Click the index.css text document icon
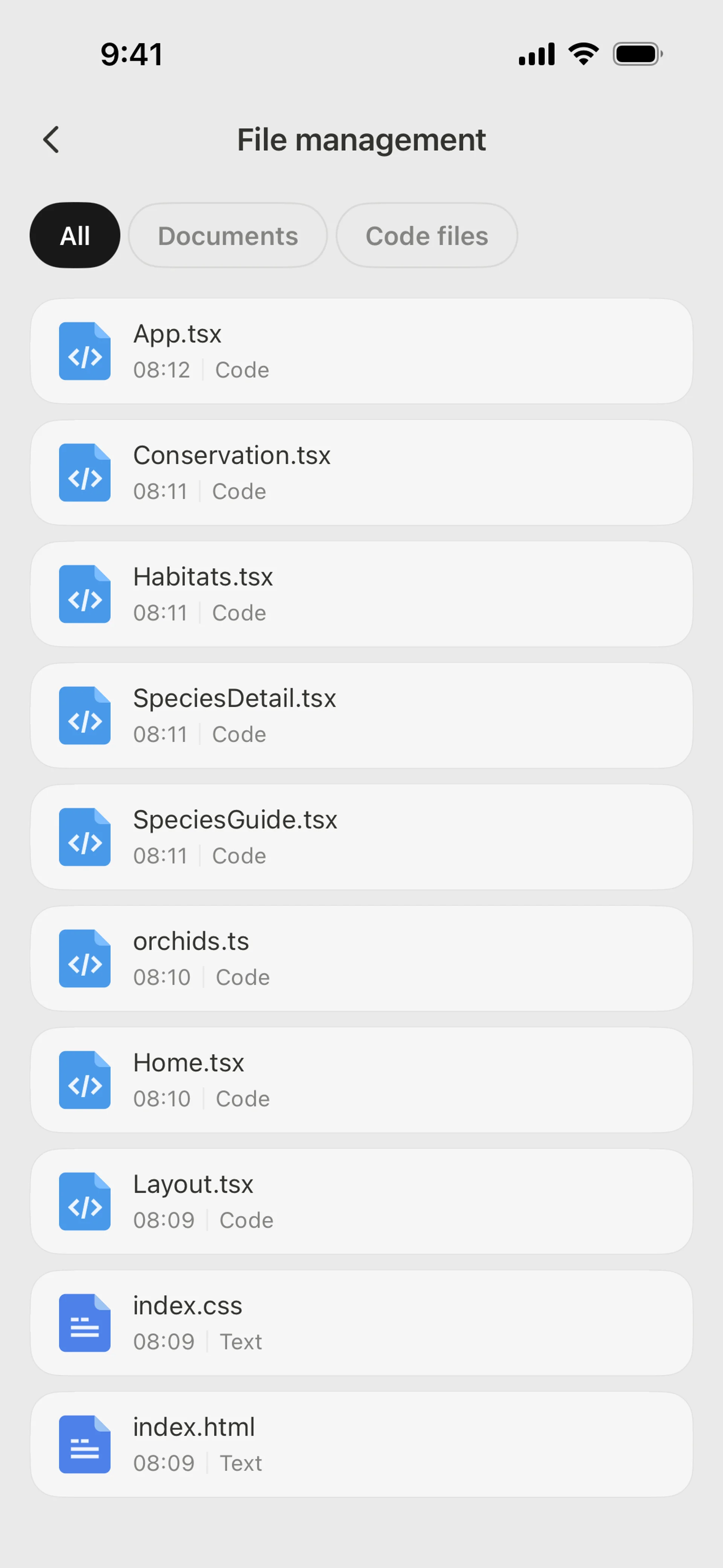 coord(85,1323)
